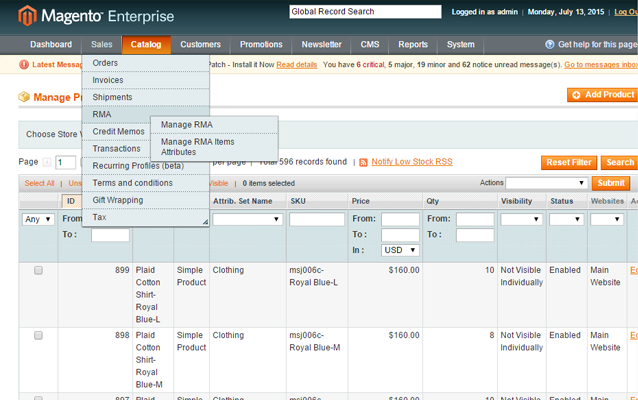Open the Catalog menu tab
The width and height of the screenshot is (638, 400).
pyautogui.click(x=146, y=45)
